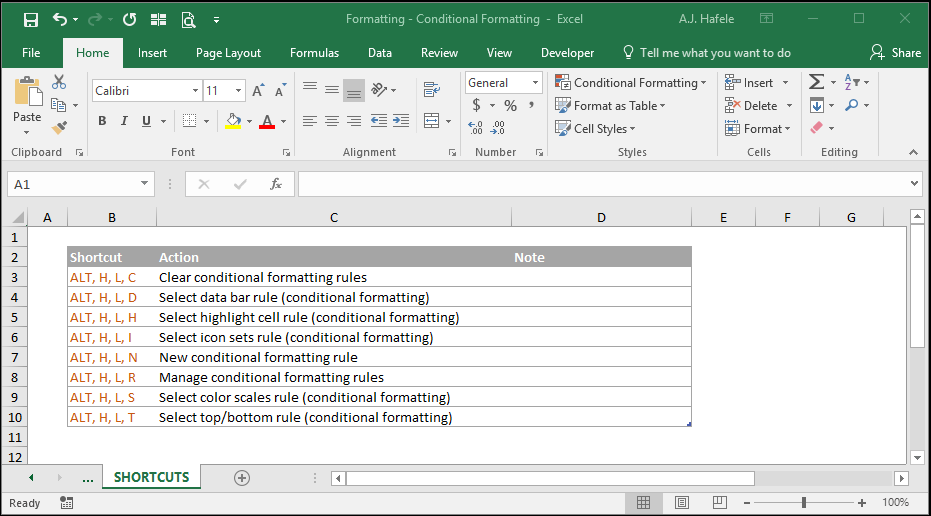Screen dimensions: 931x516
Task: Toggle Bold formatting
Action: click(x=102, y=121)
